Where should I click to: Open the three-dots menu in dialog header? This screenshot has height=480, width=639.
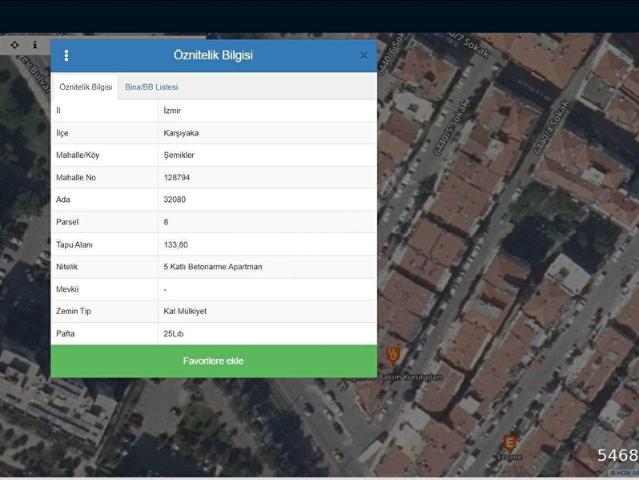tap(67, 56)
